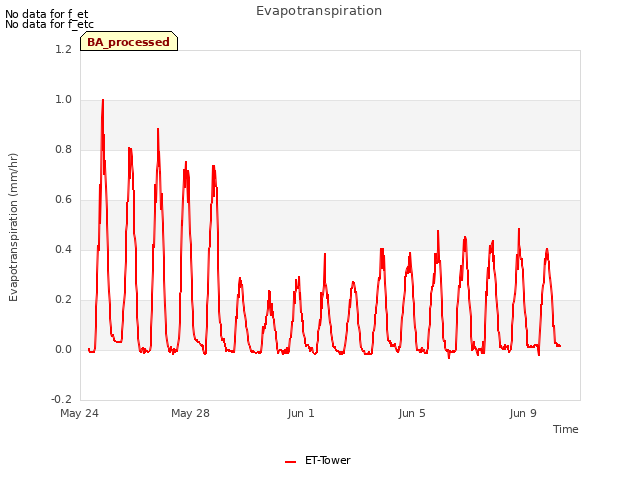640x480 pixels.
Task: Click the 1.0 y-axis tick label
Action: tap(63, 99)
